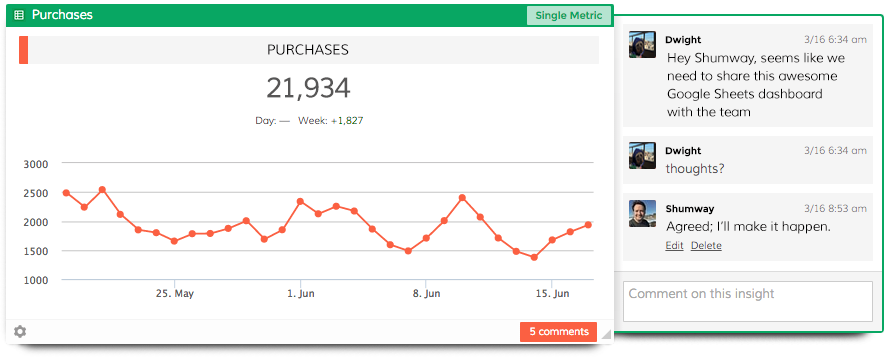Open the 5 comments button
Image resolution: width=892 pixels, height=362 pixels.
[x=559, y=331]
